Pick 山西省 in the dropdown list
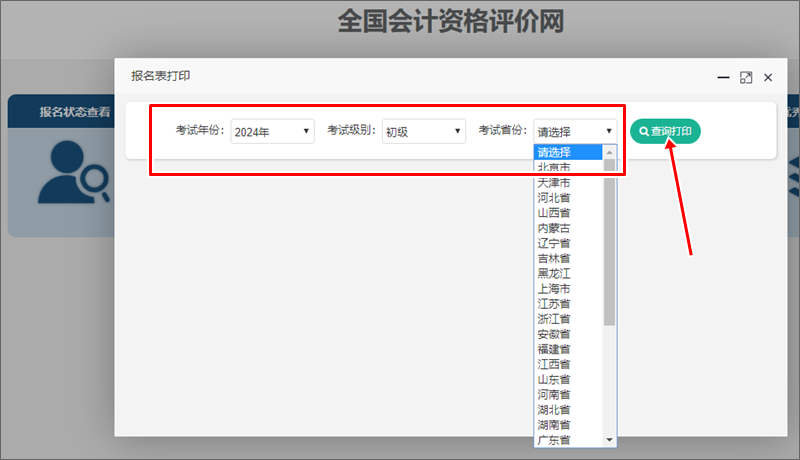The width and height of the screenshot is (800, 460). click(x=568, y=213)
